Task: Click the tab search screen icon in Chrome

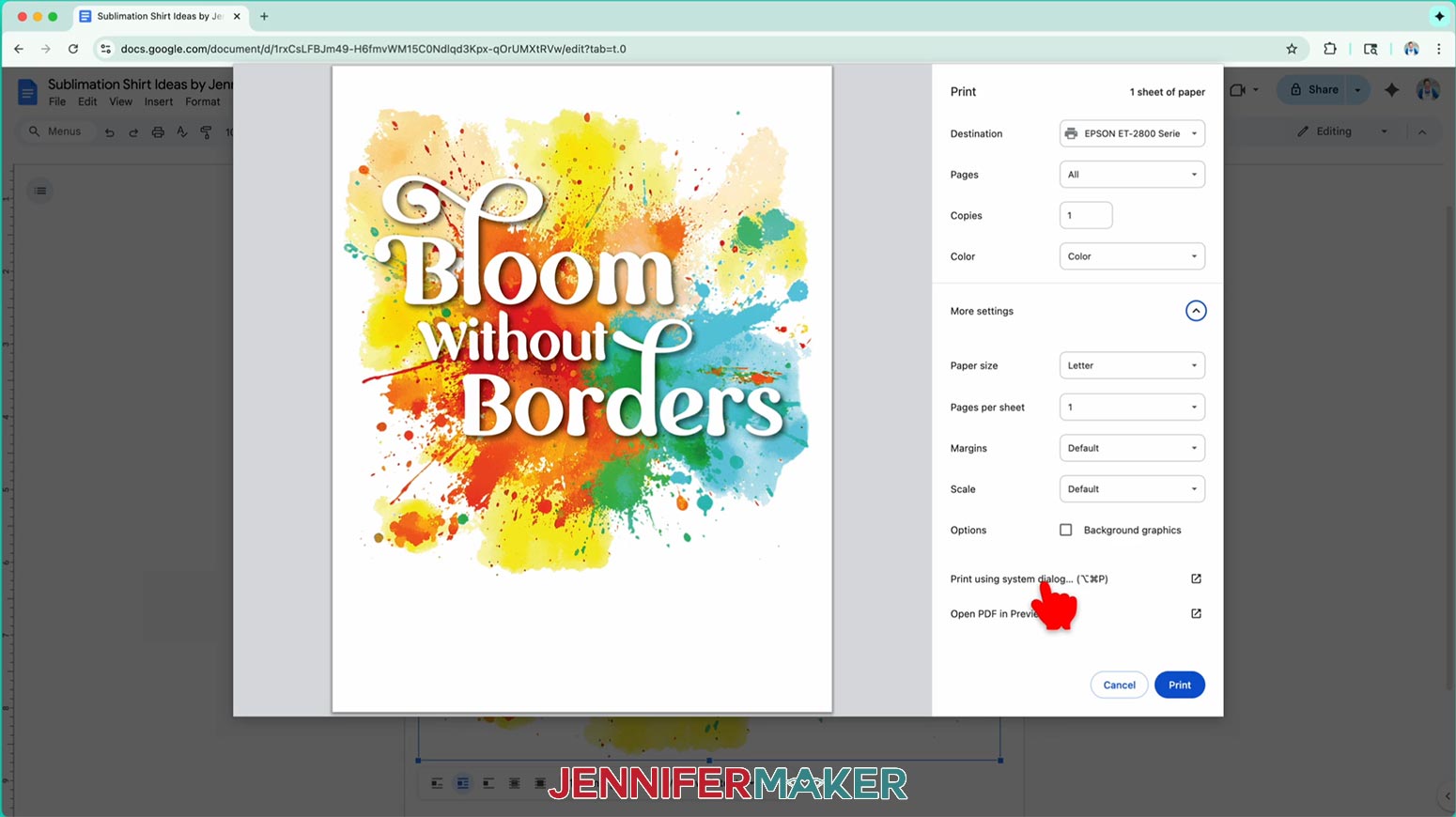Action: 1371,49
